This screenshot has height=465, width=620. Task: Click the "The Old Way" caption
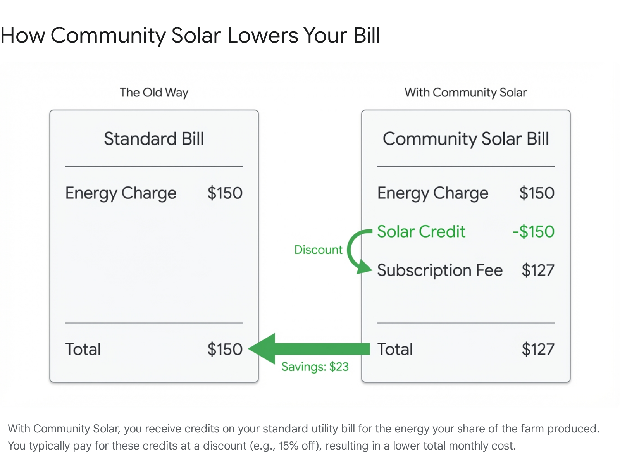154,93
